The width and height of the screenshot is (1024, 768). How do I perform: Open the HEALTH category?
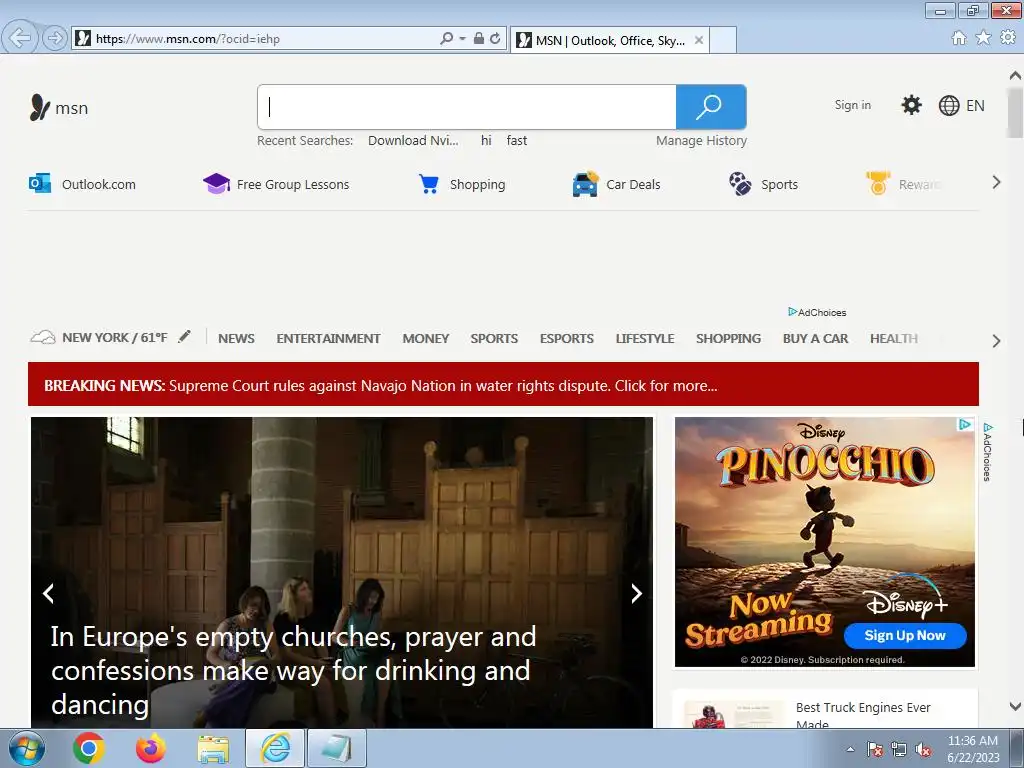click(894, 338)
